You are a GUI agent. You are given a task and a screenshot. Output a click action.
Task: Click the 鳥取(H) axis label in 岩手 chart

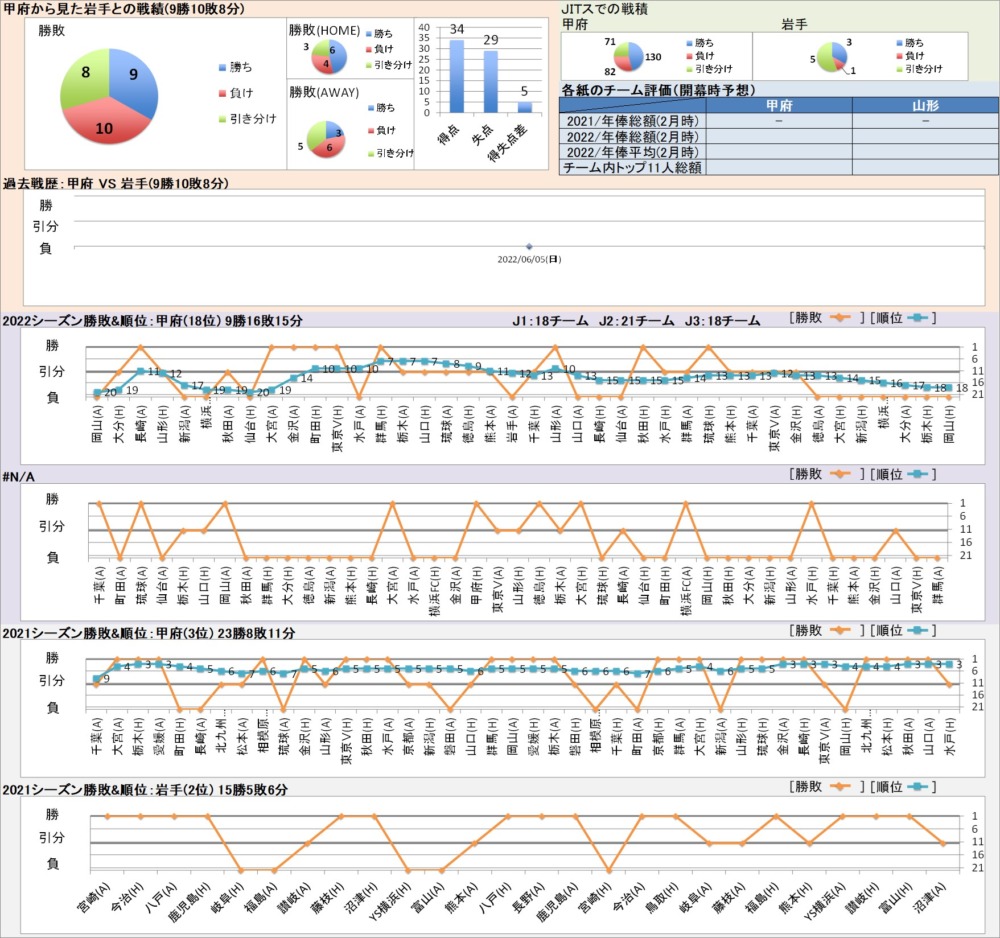pyautogui.click(x=663, y=896)
